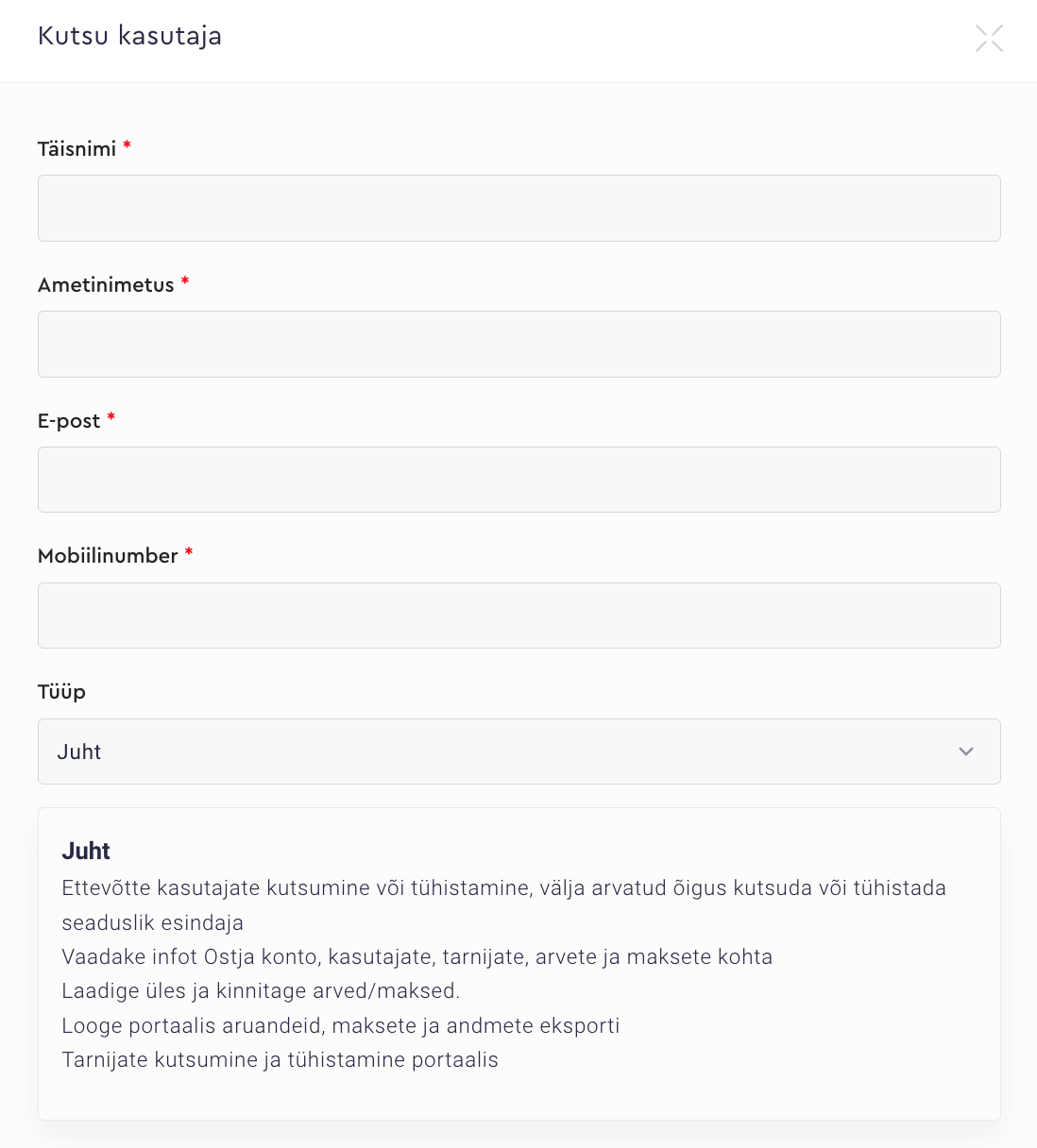The height and width of the screenshot is (1148, 1037).
Task: Click the E-post field label
Action: pyautogui.click(x=69, y=421)
